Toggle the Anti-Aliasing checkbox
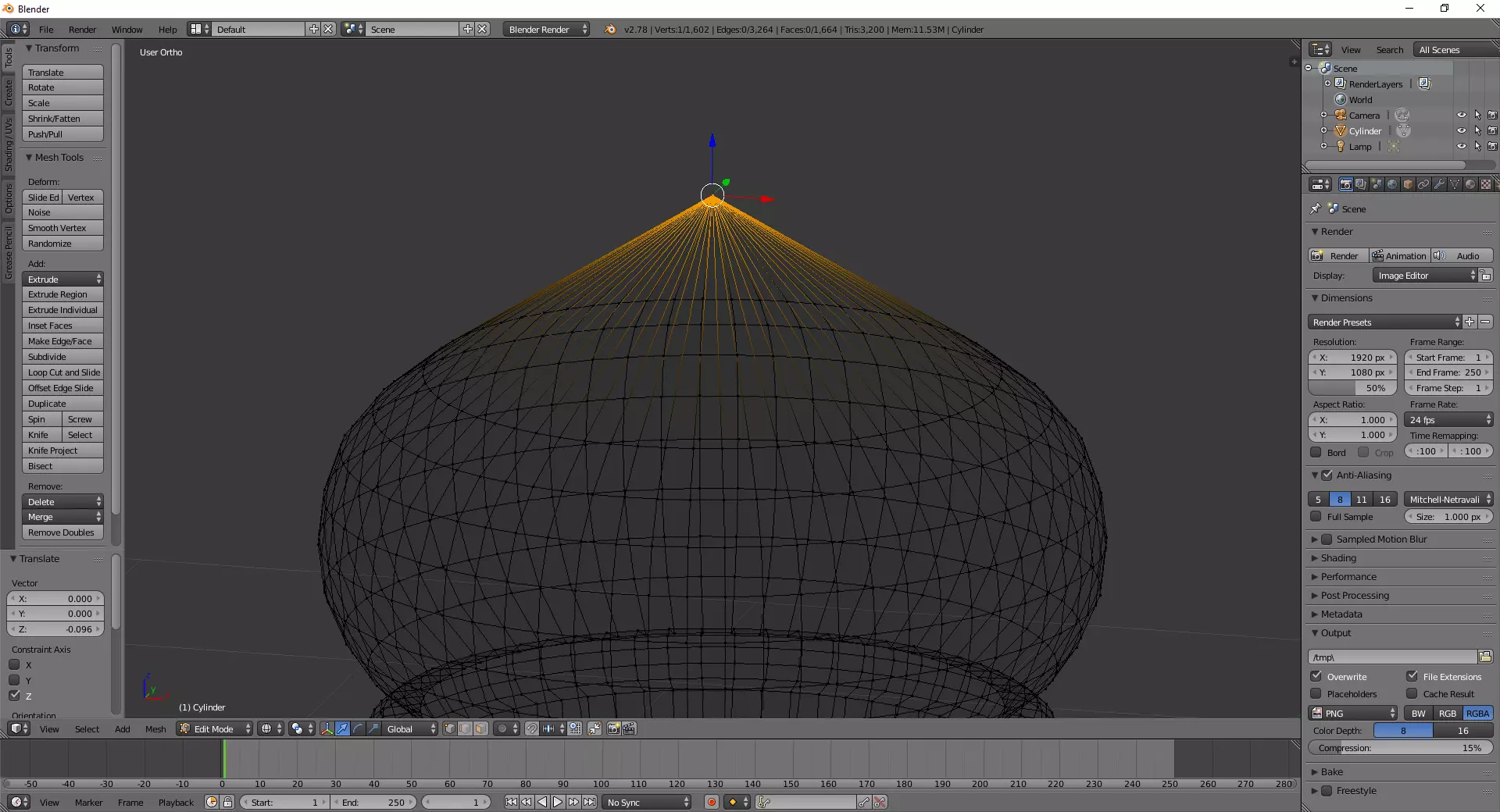 click(x=1327, y=475)
